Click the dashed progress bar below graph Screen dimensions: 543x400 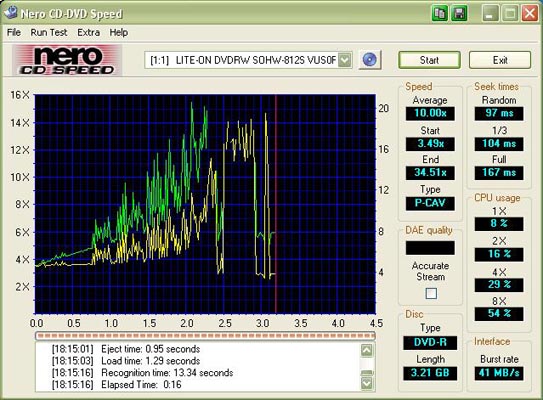click(x=205, y=336)
